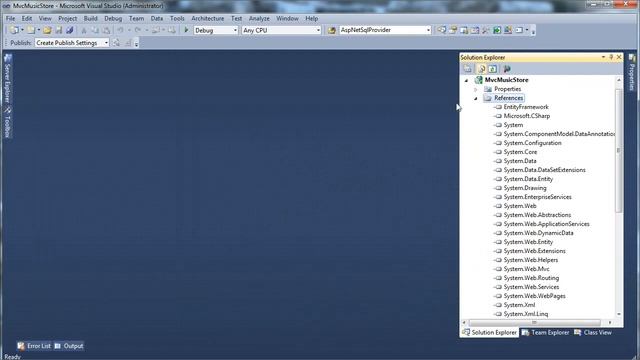Open the Server Explorer side tab

tap(7, 78)
